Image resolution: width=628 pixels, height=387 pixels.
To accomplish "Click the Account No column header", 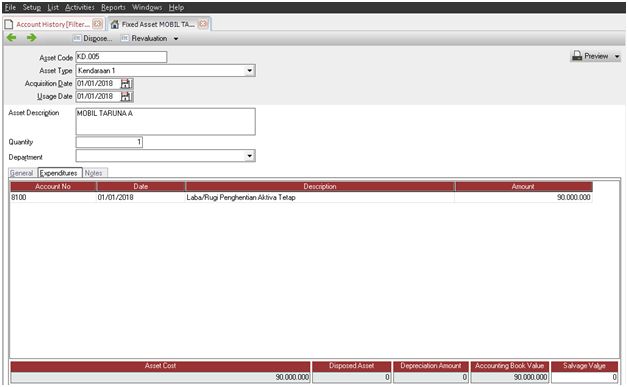I will pyautogui.click(x=53, y=186).
